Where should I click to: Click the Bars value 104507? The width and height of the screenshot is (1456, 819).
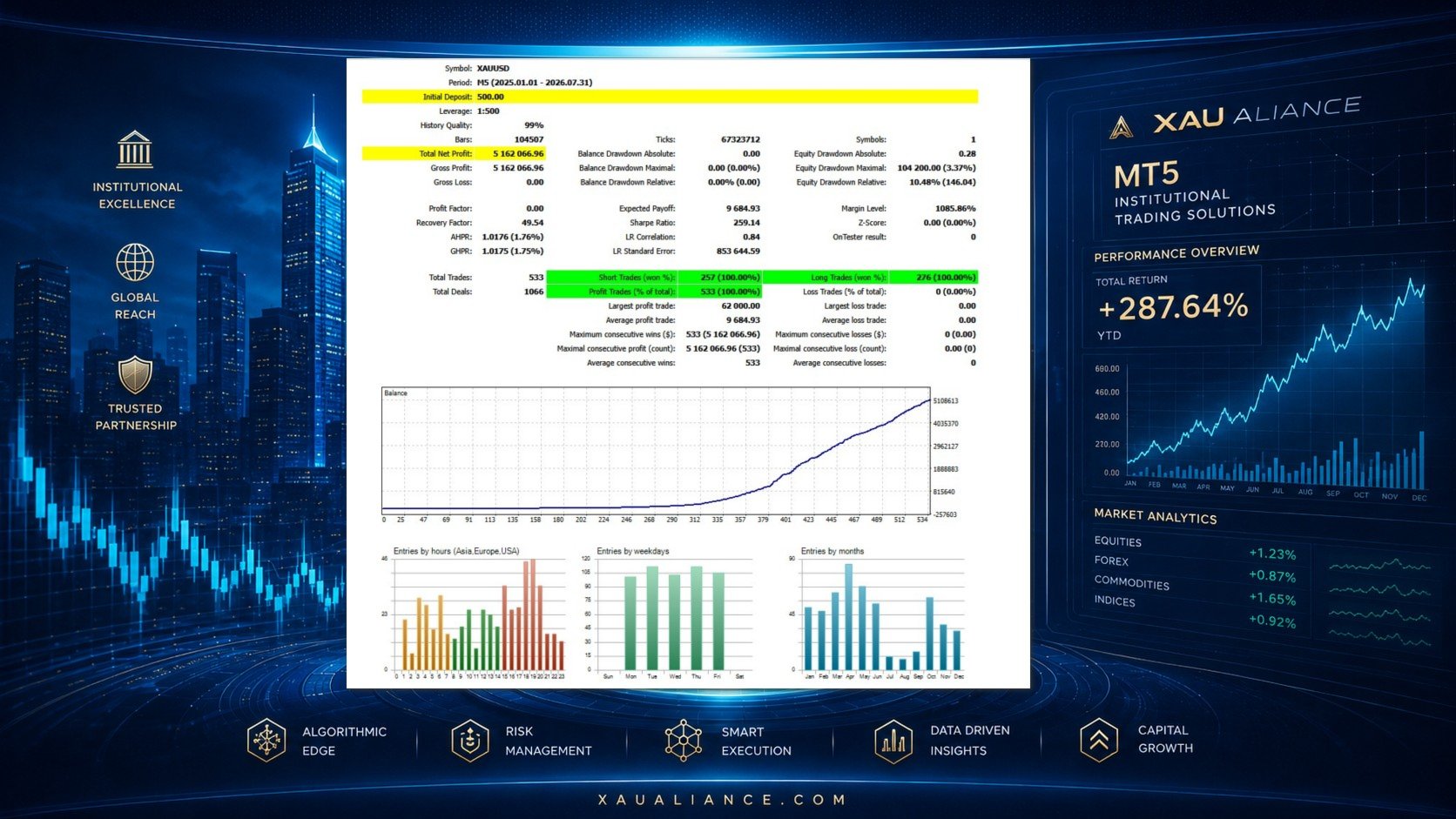pos(529,139)
